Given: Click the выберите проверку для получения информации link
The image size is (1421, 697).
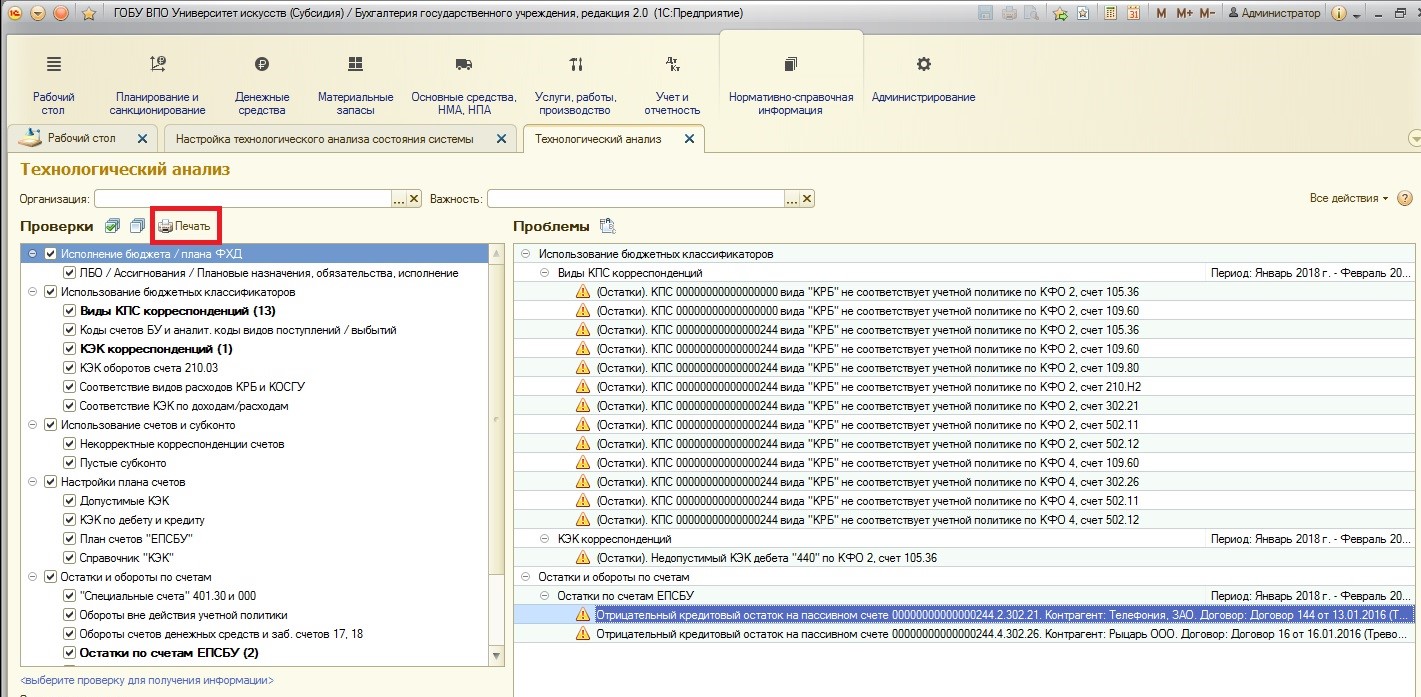Looking at the screenshot, I should 147,680.
